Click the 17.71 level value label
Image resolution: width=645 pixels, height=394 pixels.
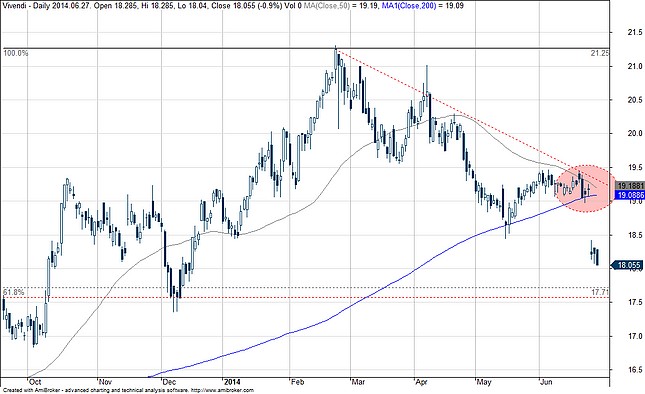pos(600,292)
